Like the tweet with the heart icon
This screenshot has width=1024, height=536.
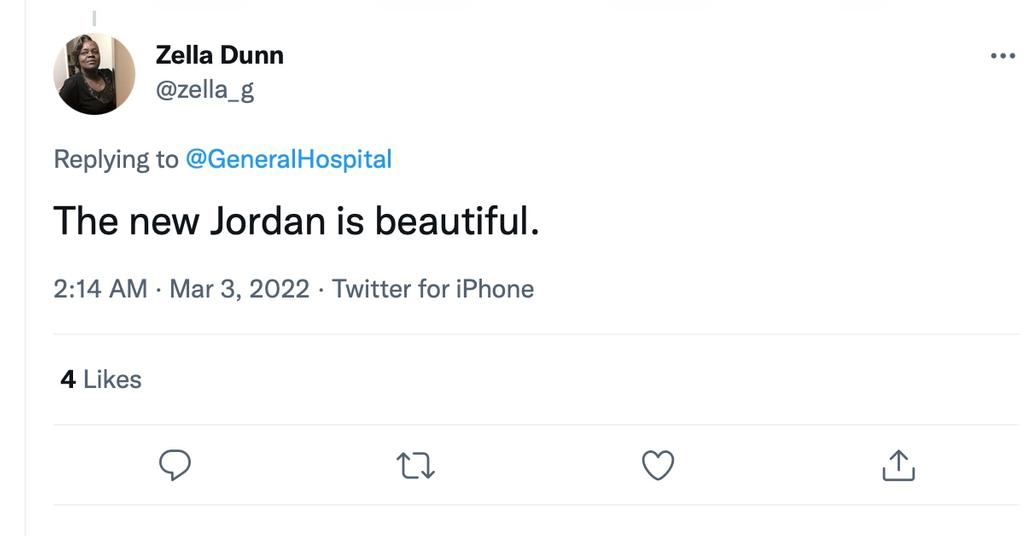point(657,465)
